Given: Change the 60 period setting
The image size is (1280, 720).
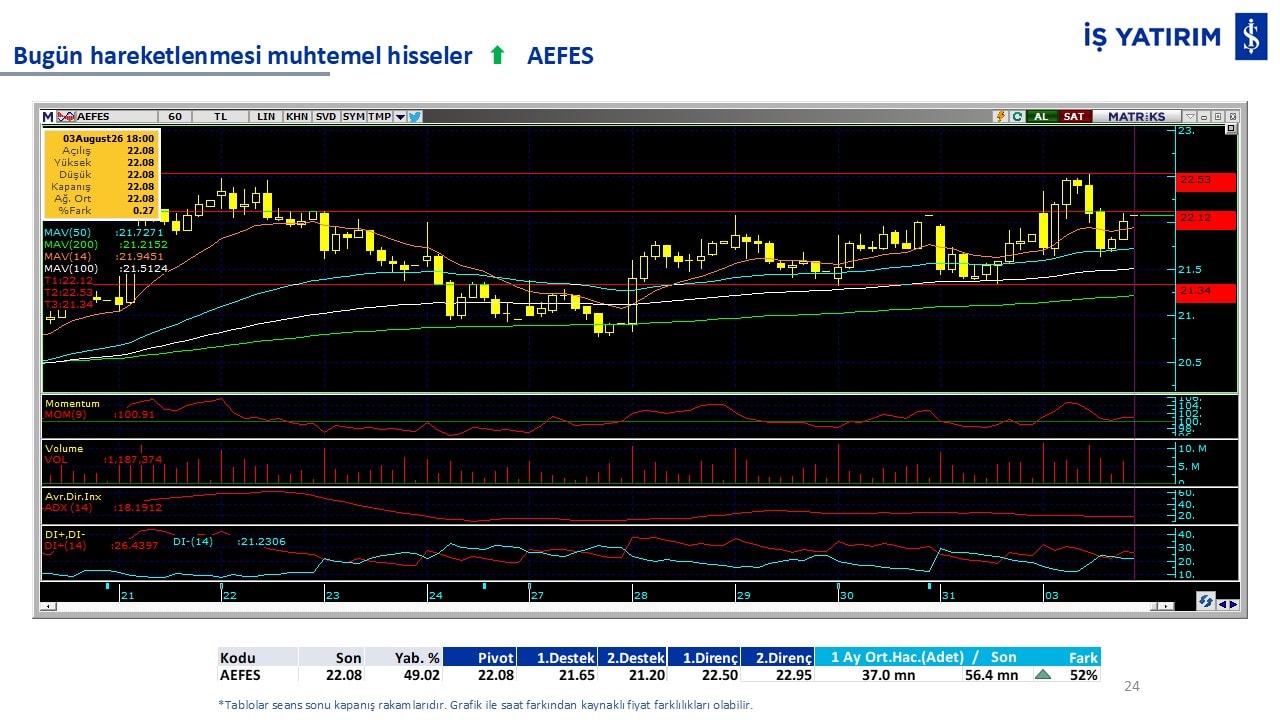Looking at the screenshot, I should 175,116.
